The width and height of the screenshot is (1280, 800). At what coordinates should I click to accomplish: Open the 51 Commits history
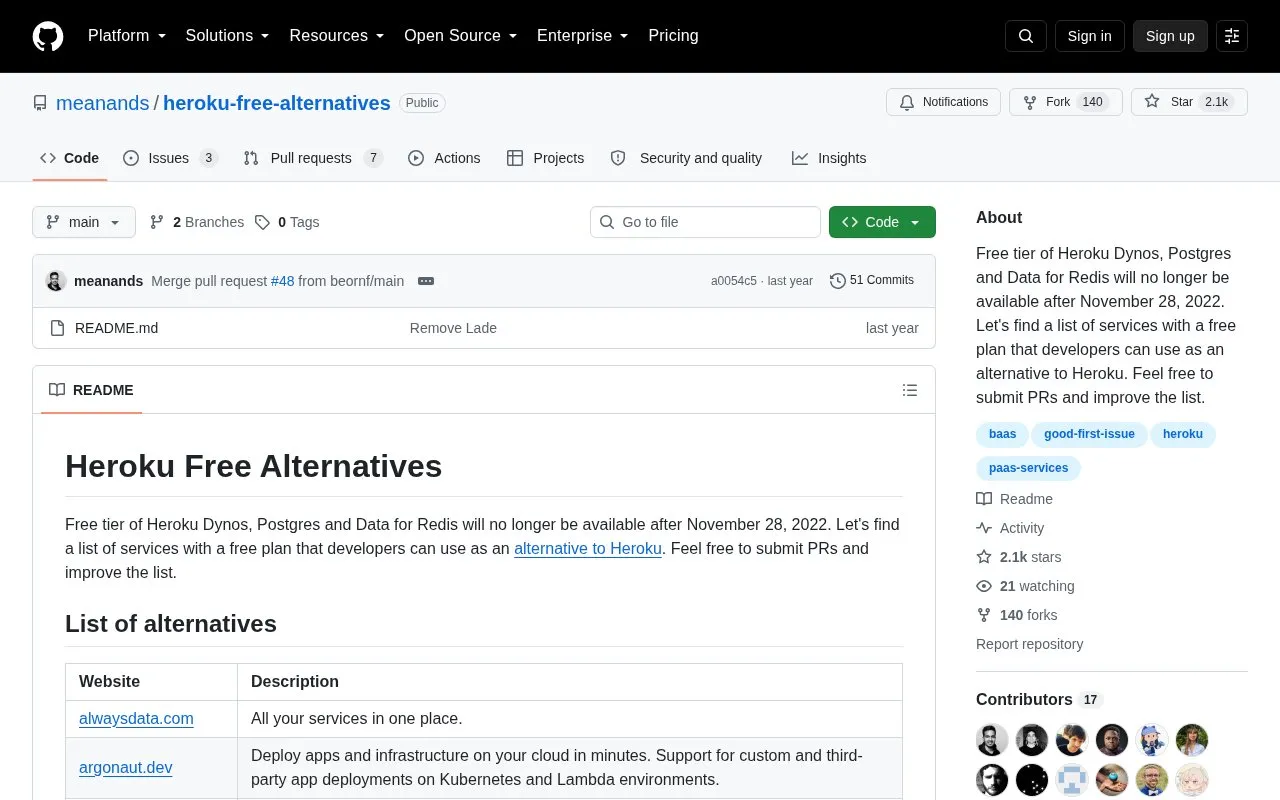872,281
